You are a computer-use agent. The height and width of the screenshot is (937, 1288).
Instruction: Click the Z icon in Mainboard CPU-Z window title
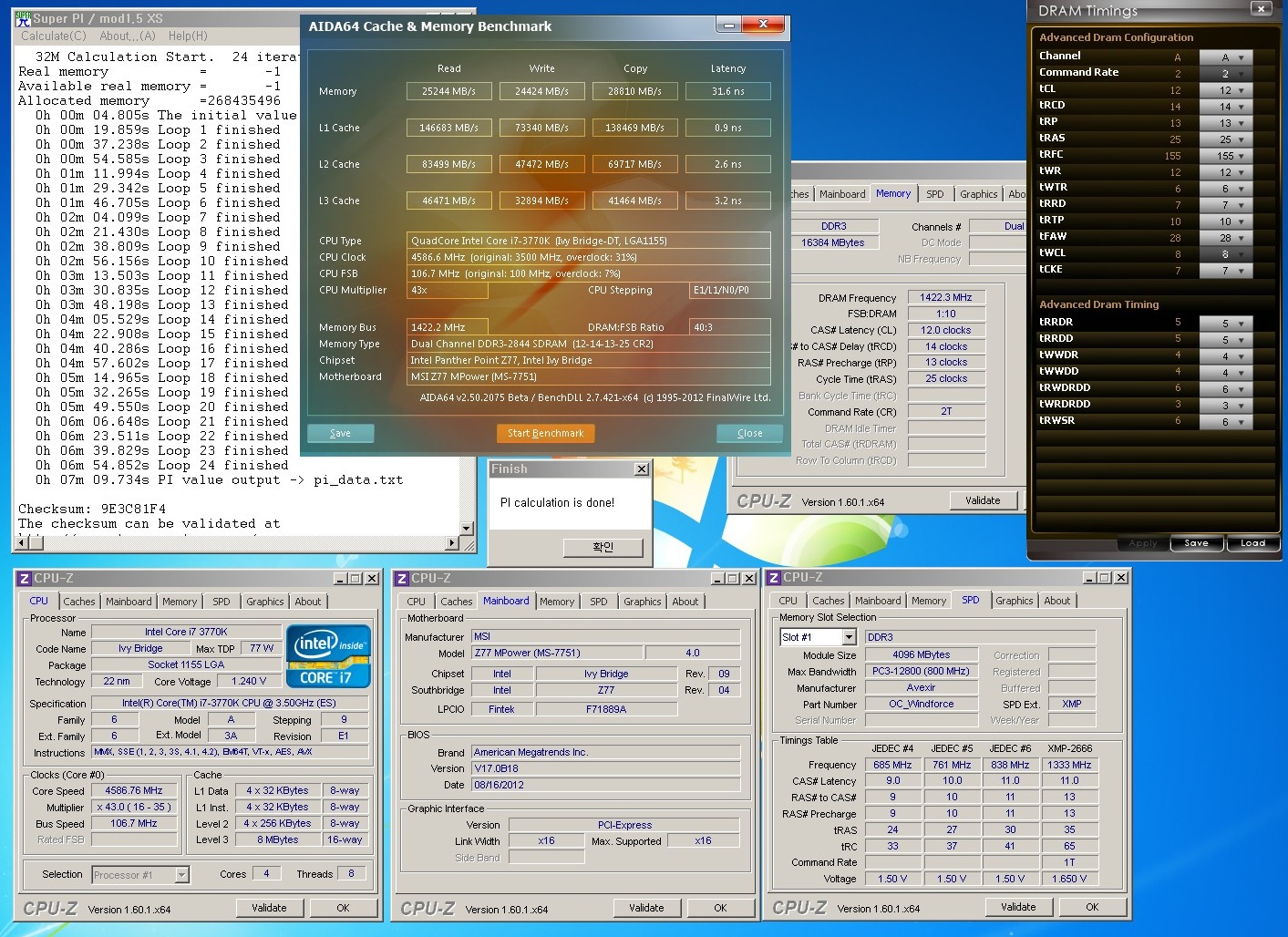pyautogui.click(x=402, y=579)
